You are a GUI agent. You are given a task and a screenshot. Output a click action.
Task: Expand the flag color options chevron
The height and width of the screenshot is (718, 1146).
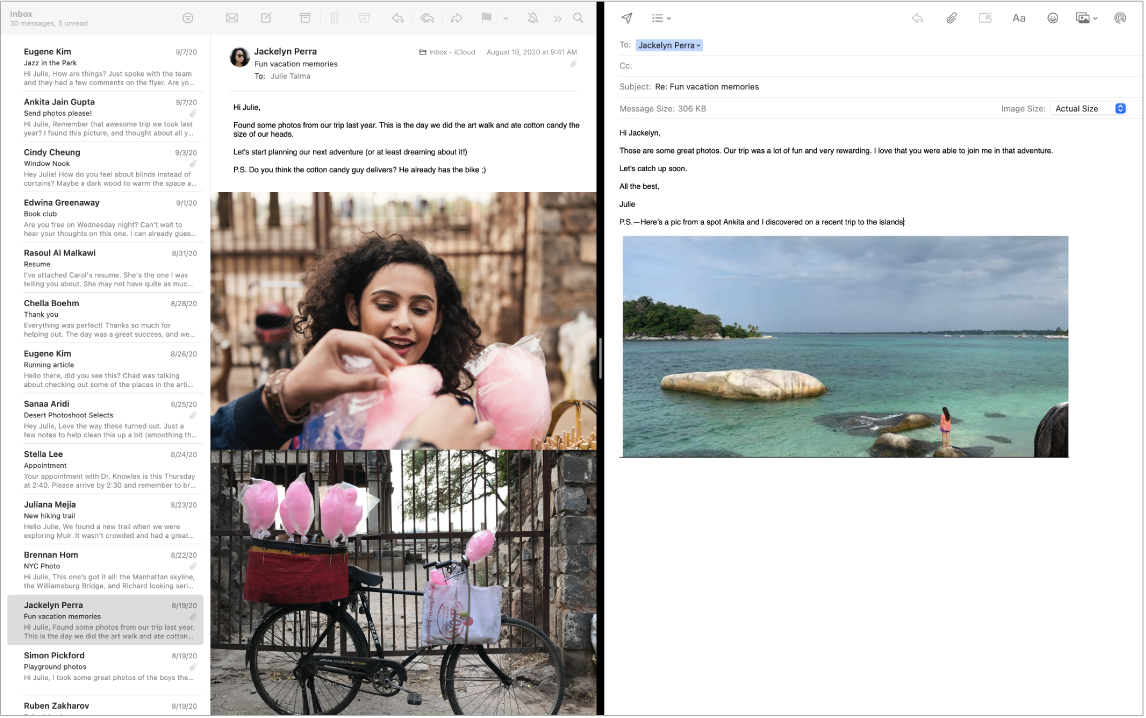507,17
